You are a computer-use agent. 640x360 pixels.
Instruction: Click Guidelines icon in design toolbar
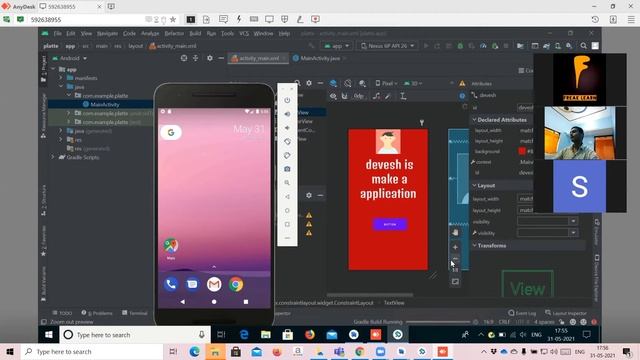[x=403, y=96]
